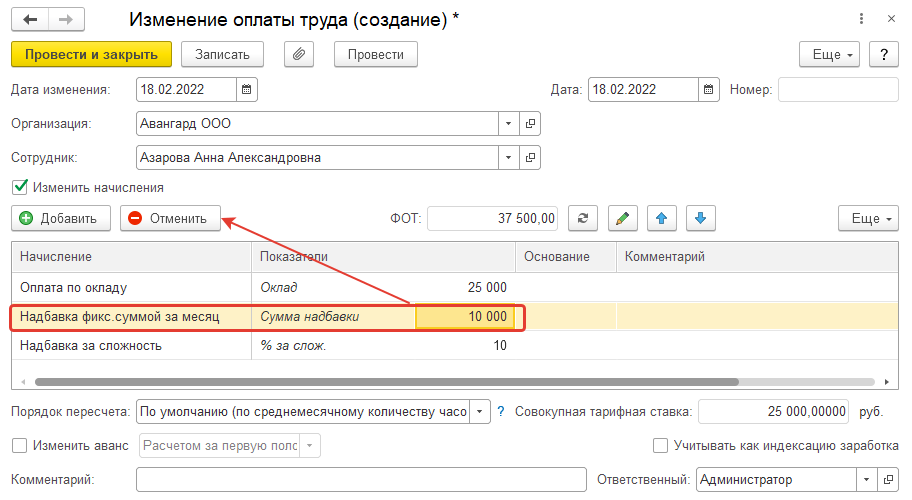Image resolution: width=912 pixels, height=500 pixels.
Task: Select the Надбавка фикс.суммой за месяц row
Action: (455, 316)
